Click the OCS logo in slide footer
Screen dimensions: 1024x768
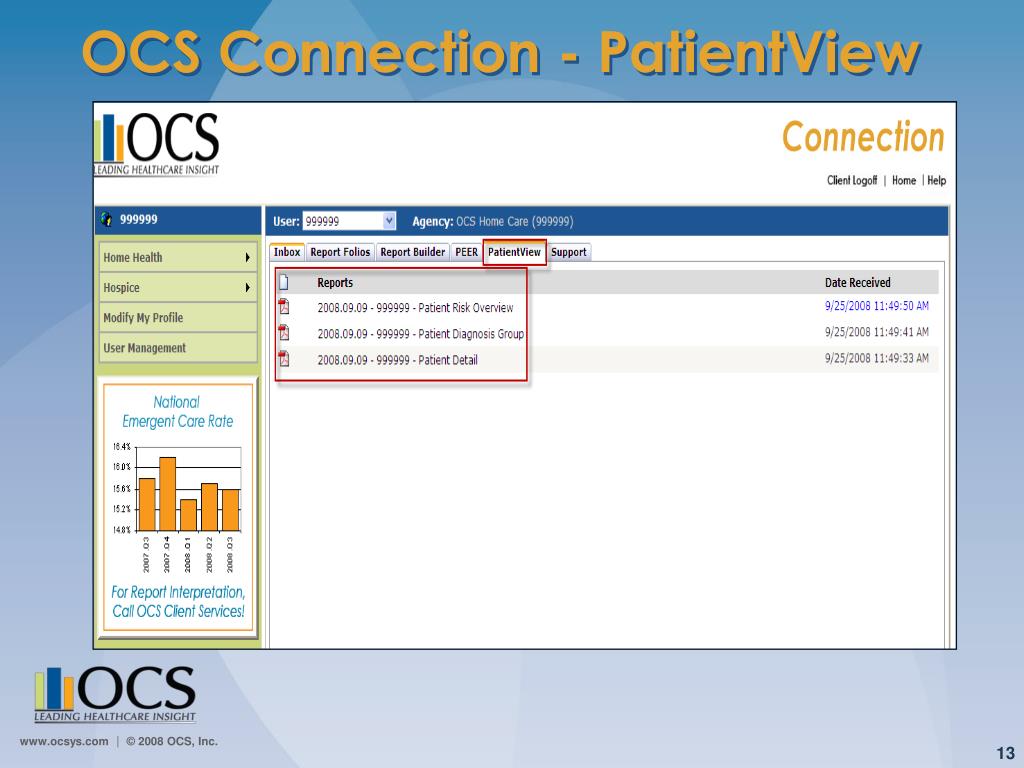coord(115,694)
